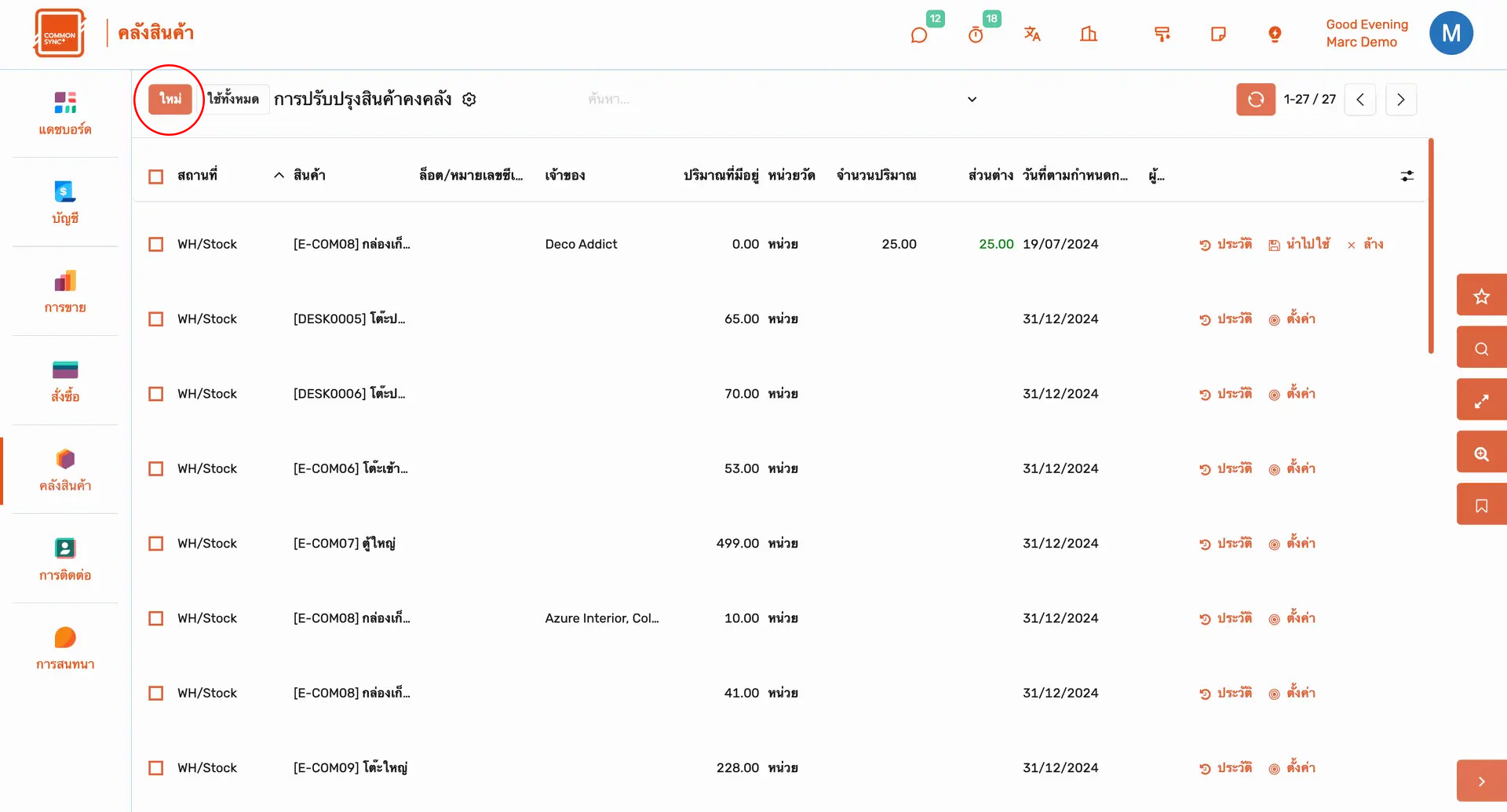Open settings gear next to the page title
The image size is (1507, 812).
point(469,100)
